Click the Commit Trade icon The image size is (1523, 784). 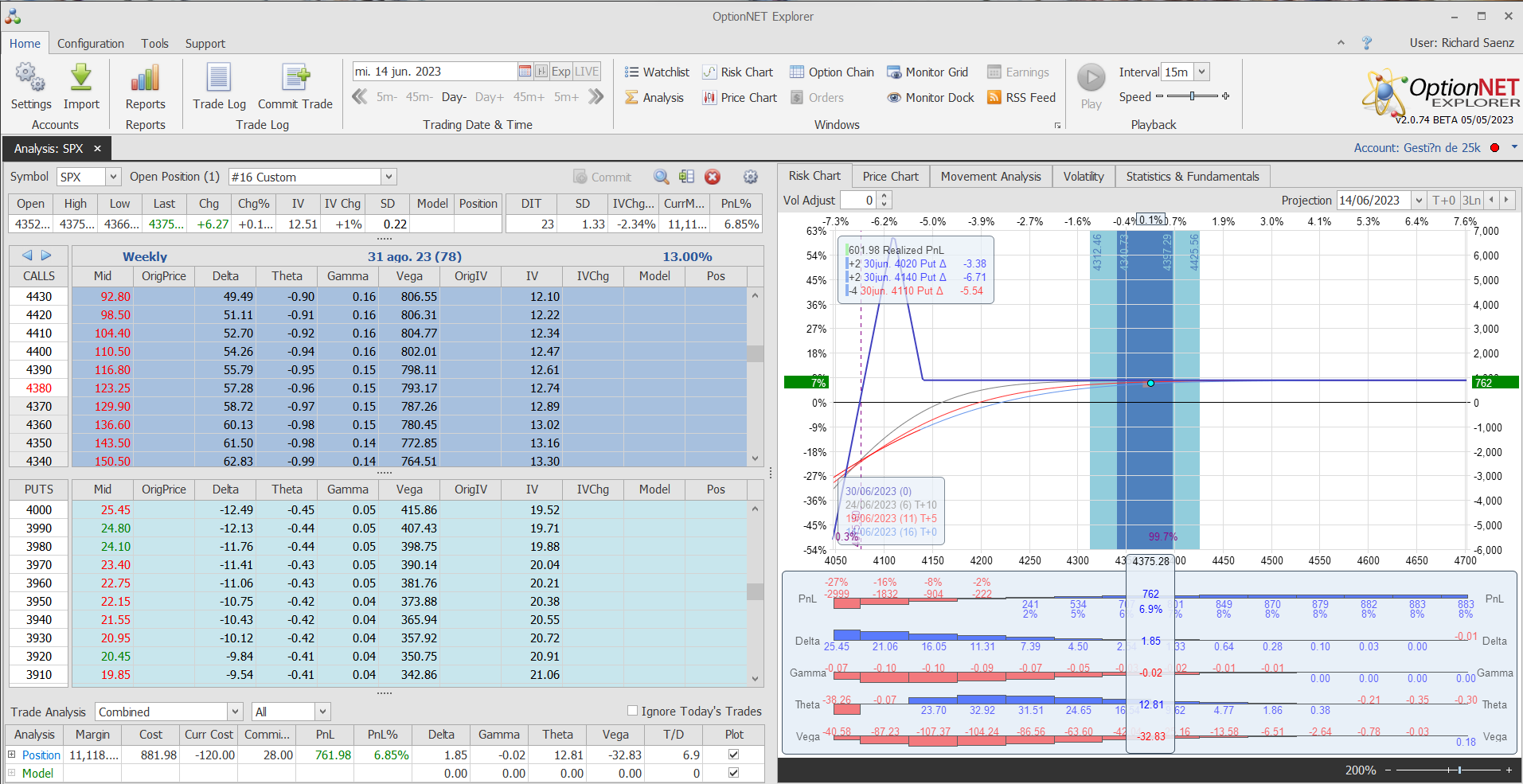pos(295,79)
